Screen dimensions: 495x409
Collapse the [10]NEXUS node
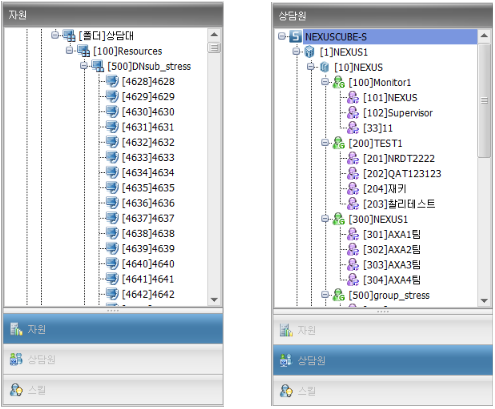pos(311,67)
